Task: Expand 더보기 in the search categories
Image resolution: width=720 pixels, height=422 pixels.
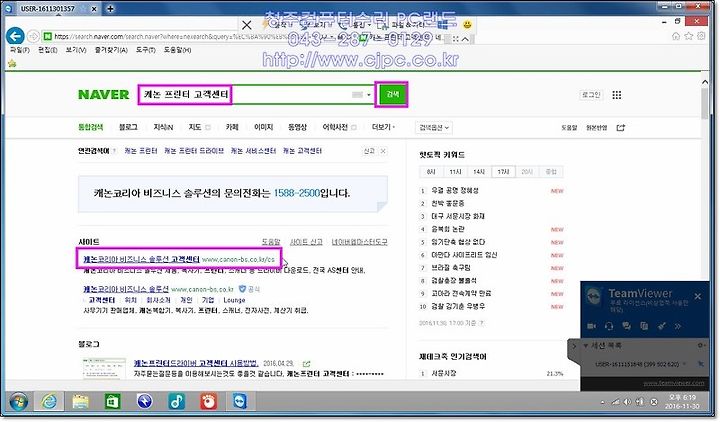Action: pyautogui.click(x=383, y=127)
